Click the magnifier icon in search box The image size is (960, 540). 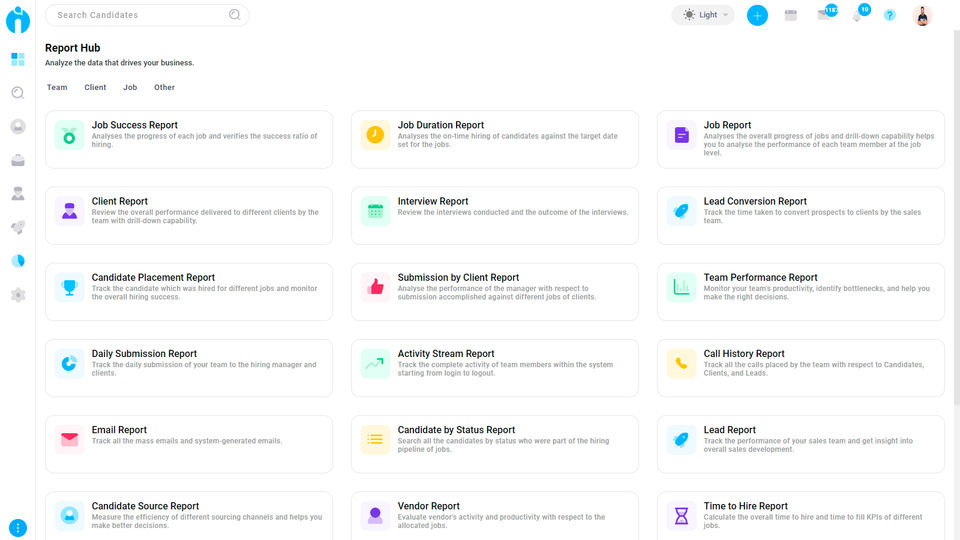pos(234,15)
